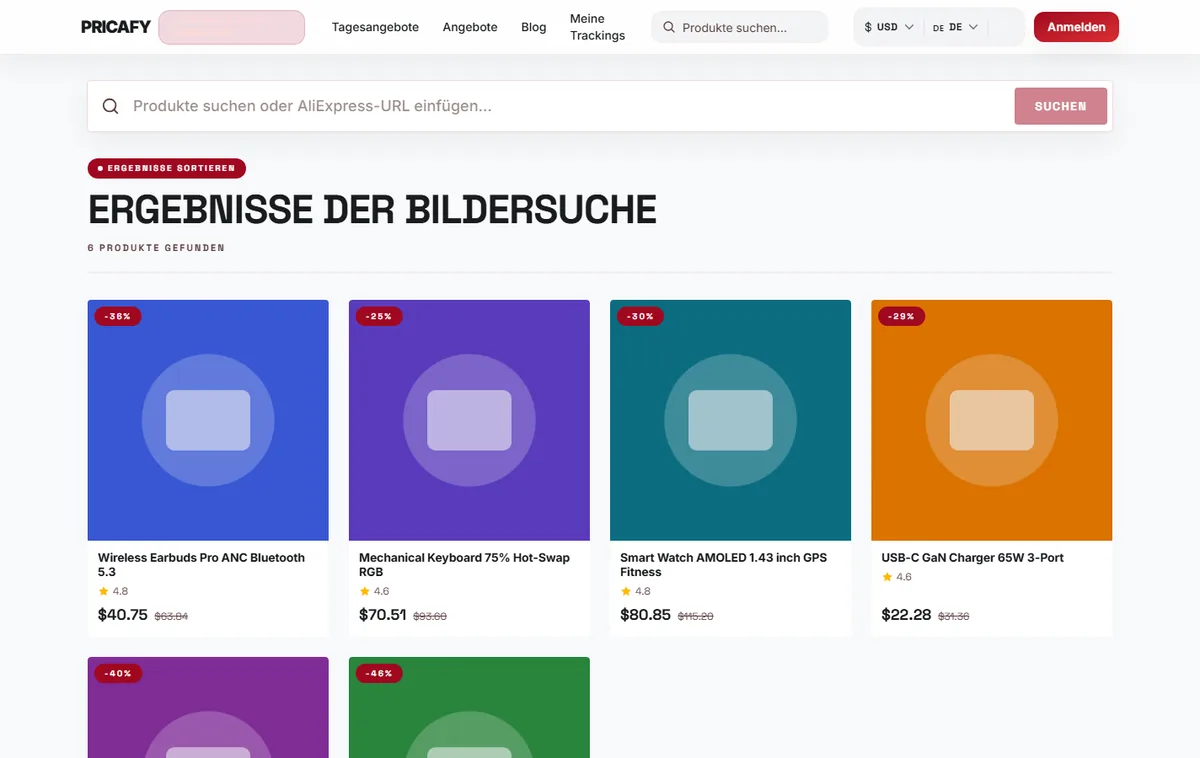Click the star rating icon for USB-C Charger

click(886, 577)
